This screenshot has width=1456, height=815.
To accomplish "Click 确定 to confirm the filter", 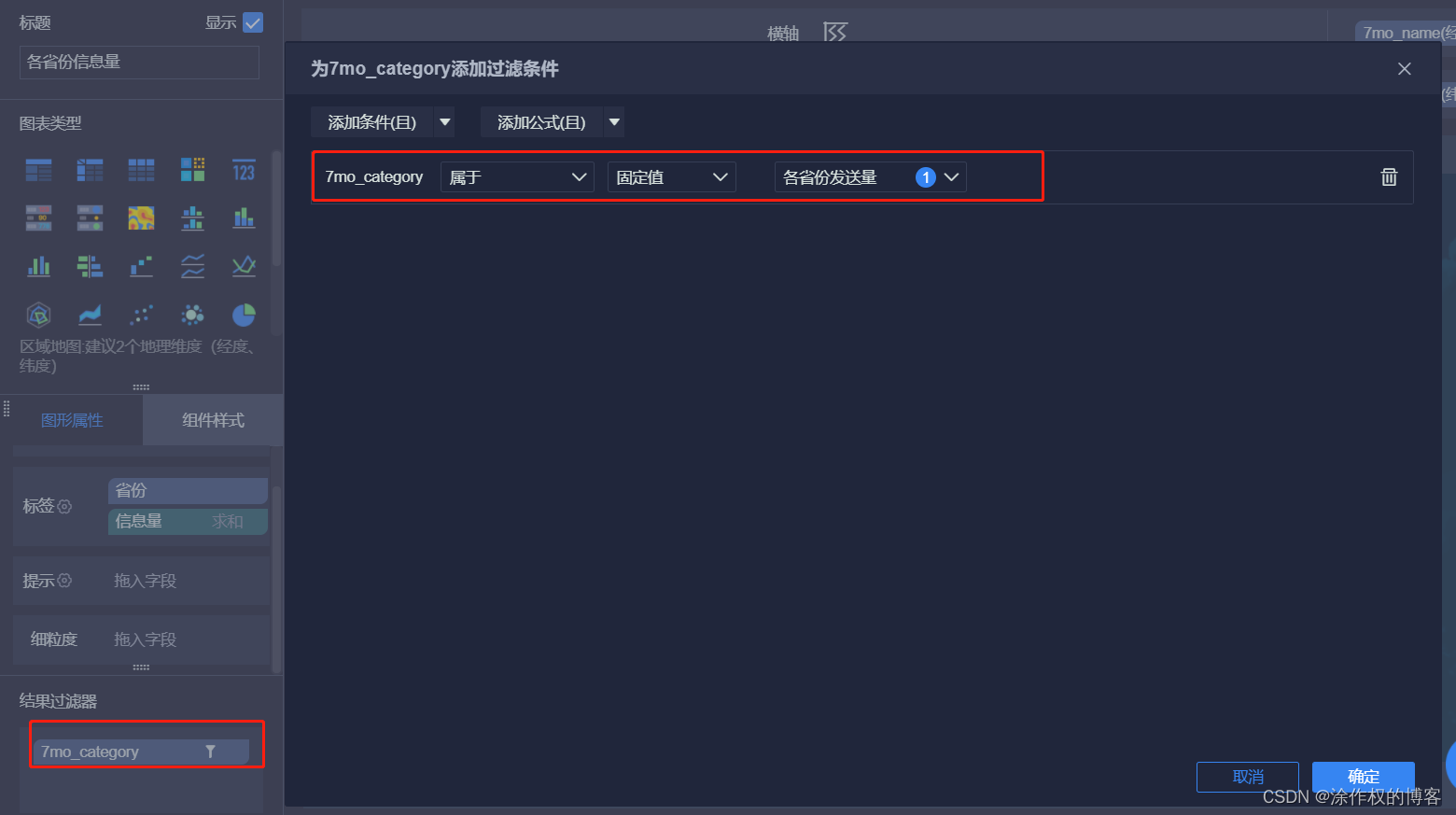I will coord(1364,777).
